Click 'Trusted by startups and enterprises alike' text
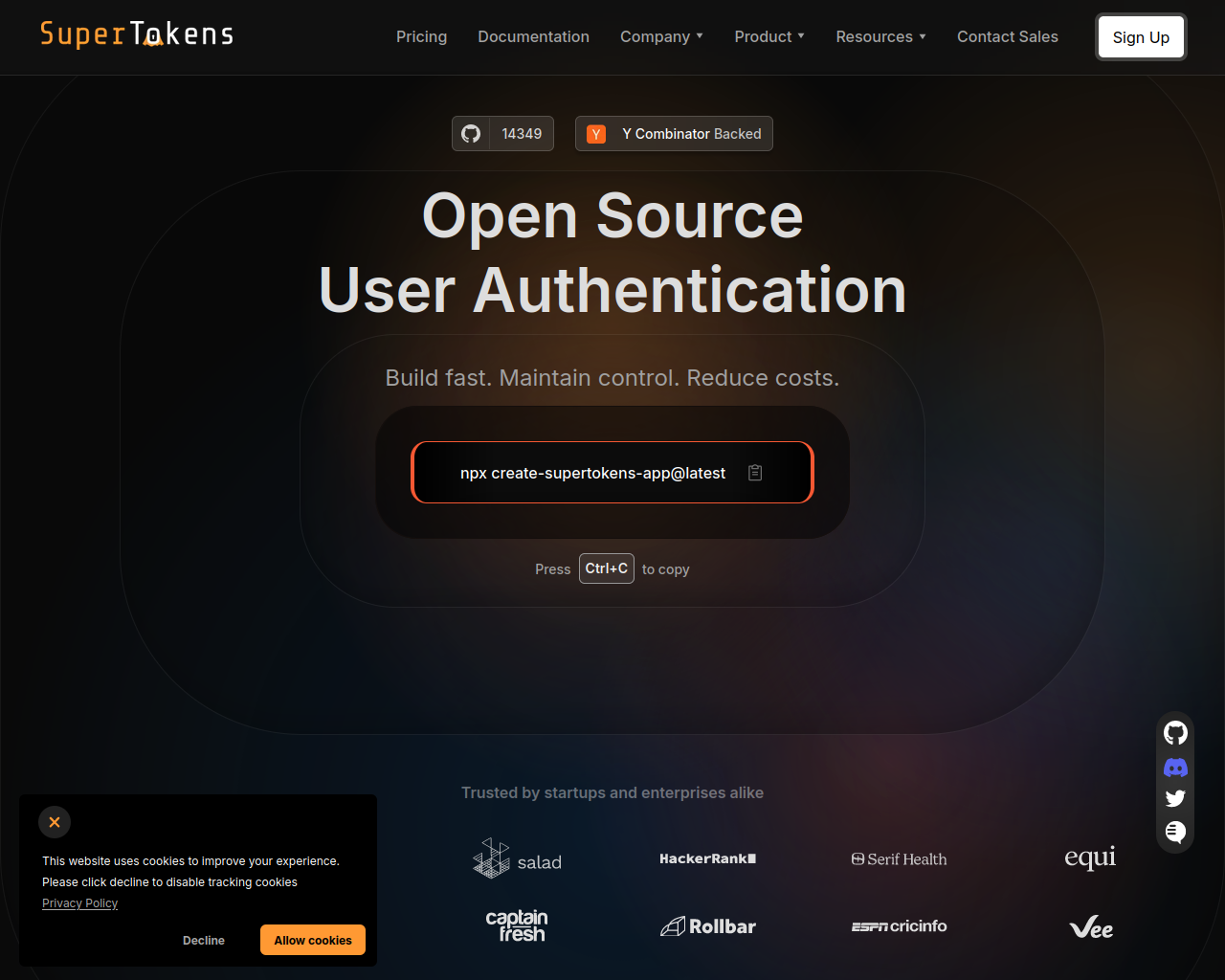 click(612, 792)
